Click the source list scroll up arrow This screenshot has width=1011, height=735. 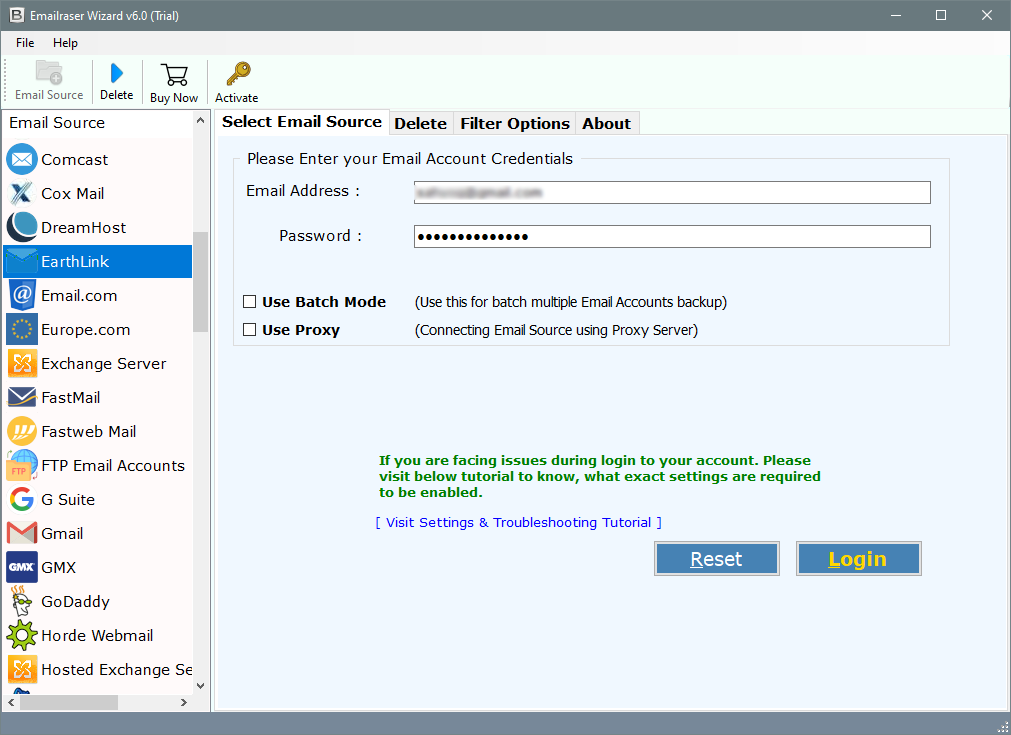[201, 121]
